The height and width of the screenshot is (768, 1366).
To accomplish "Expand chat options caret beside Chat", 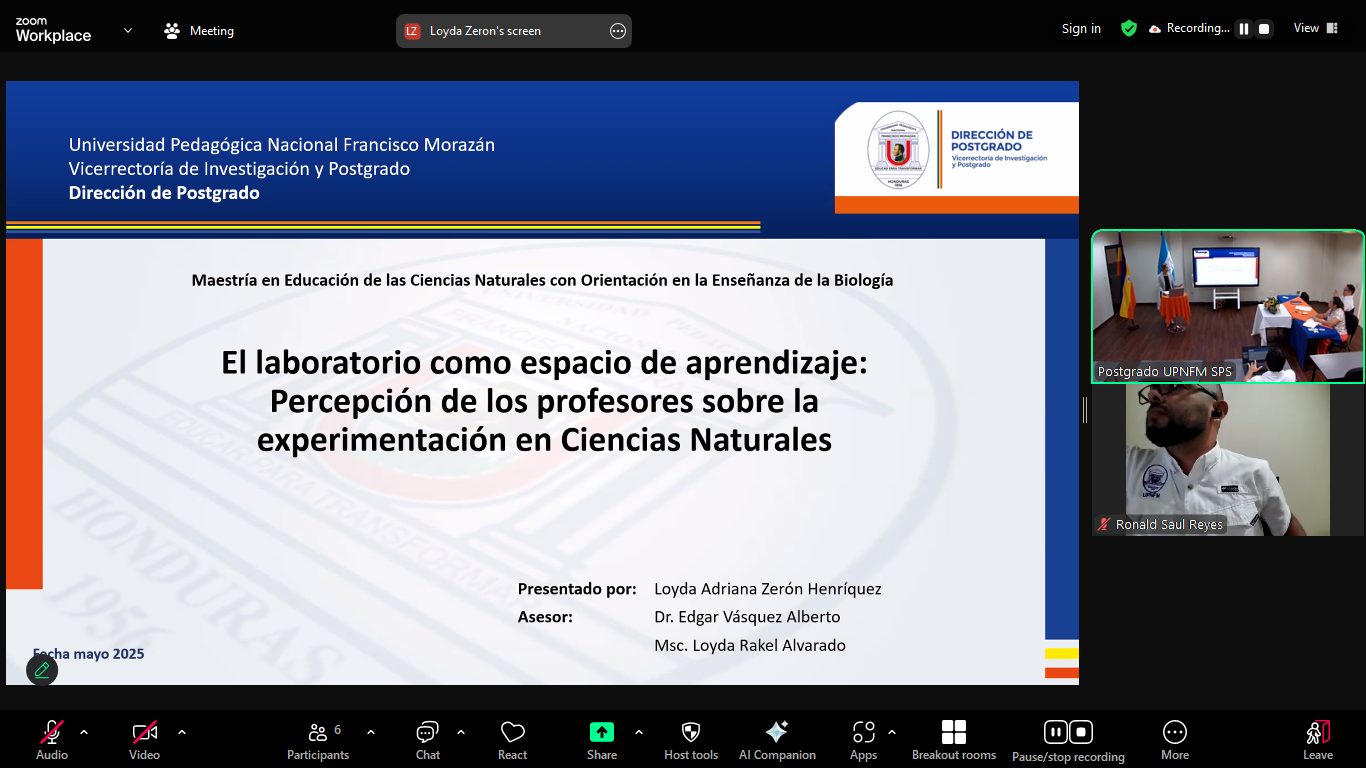I will (x=461, y=732).
